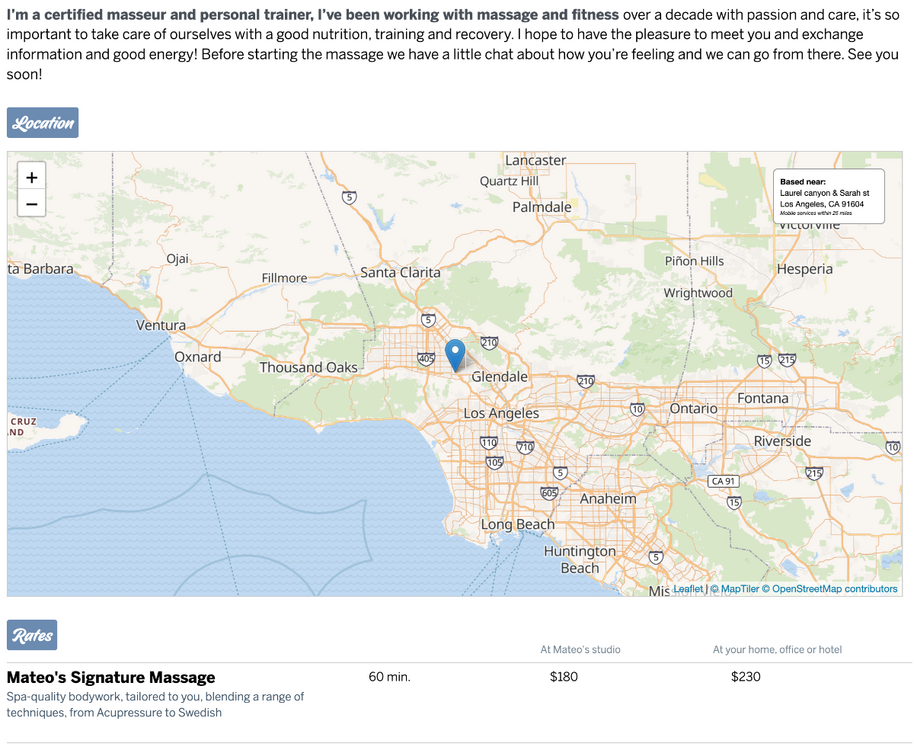Select Mateo's Signature Massage title
Viewport: 914px width, 750px height.
(x=111, y=678)
